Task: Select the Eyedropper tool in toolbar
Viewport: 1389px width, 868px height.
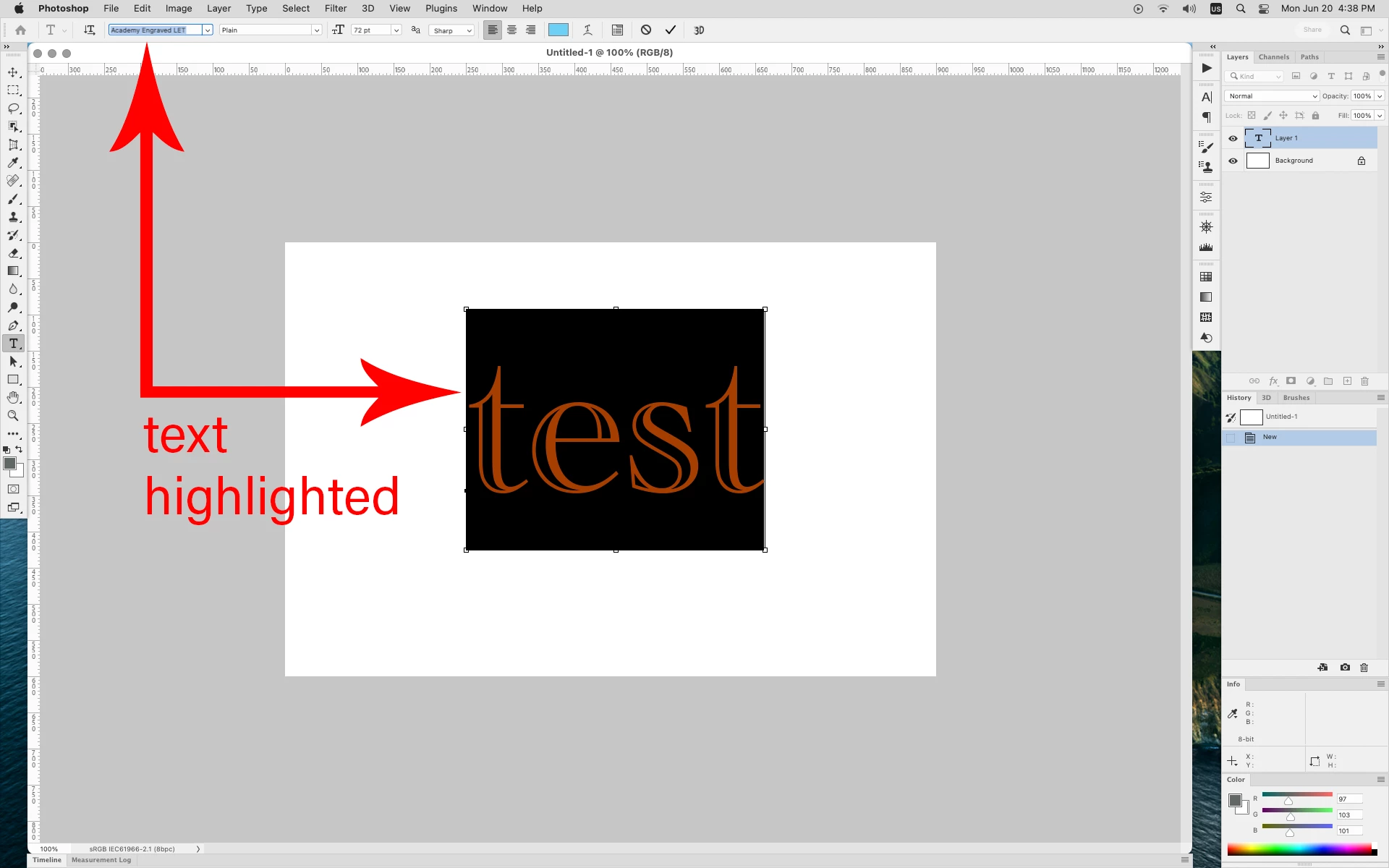Action: coord(13,163)
